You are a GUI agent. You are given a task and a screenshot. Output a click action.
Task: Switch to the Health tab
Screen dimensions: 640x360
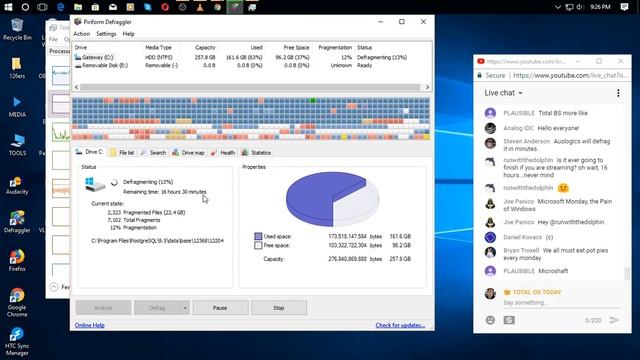223,152
